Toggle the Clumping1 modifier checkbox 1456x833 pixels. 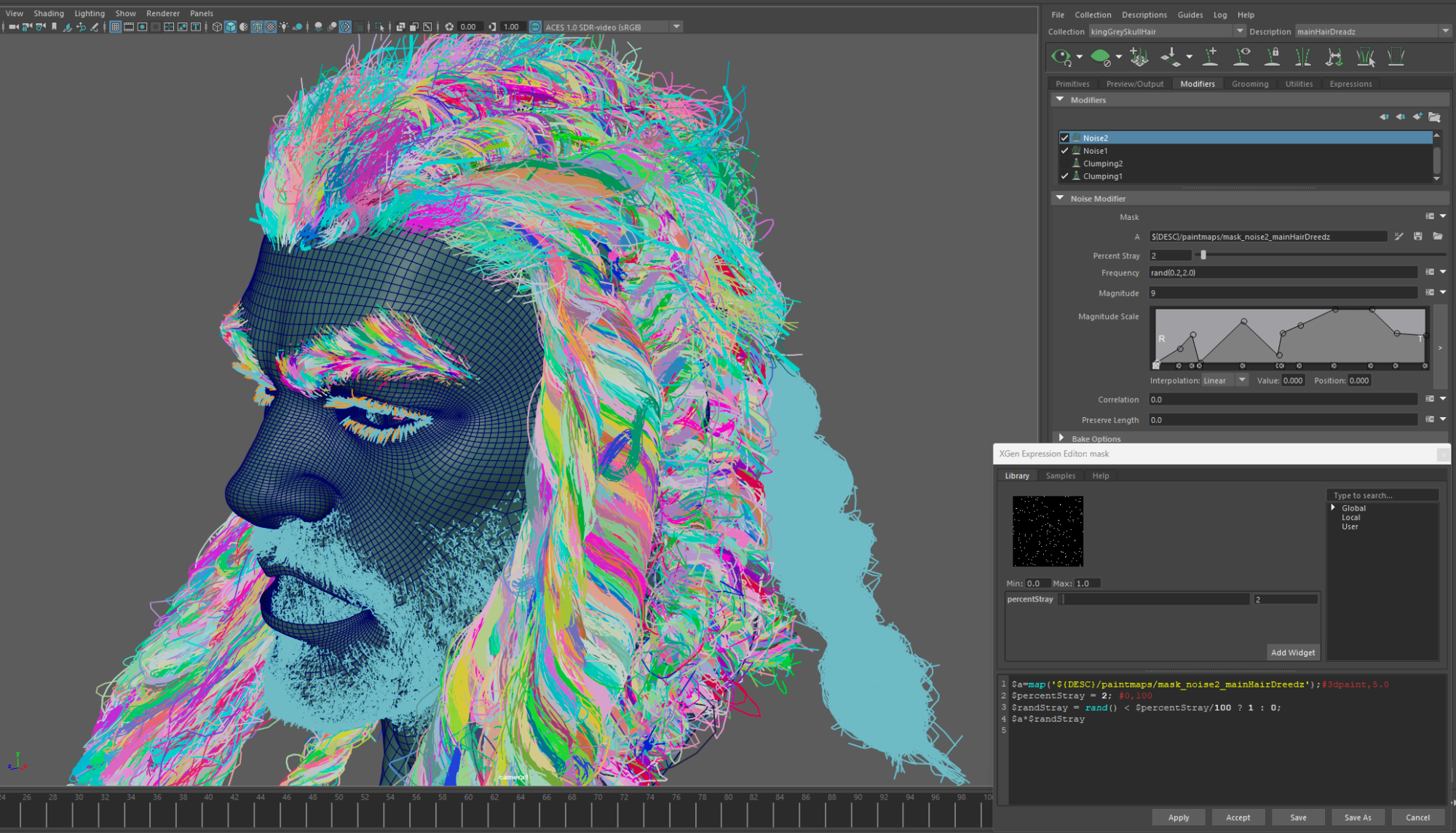coord(1065,175)
